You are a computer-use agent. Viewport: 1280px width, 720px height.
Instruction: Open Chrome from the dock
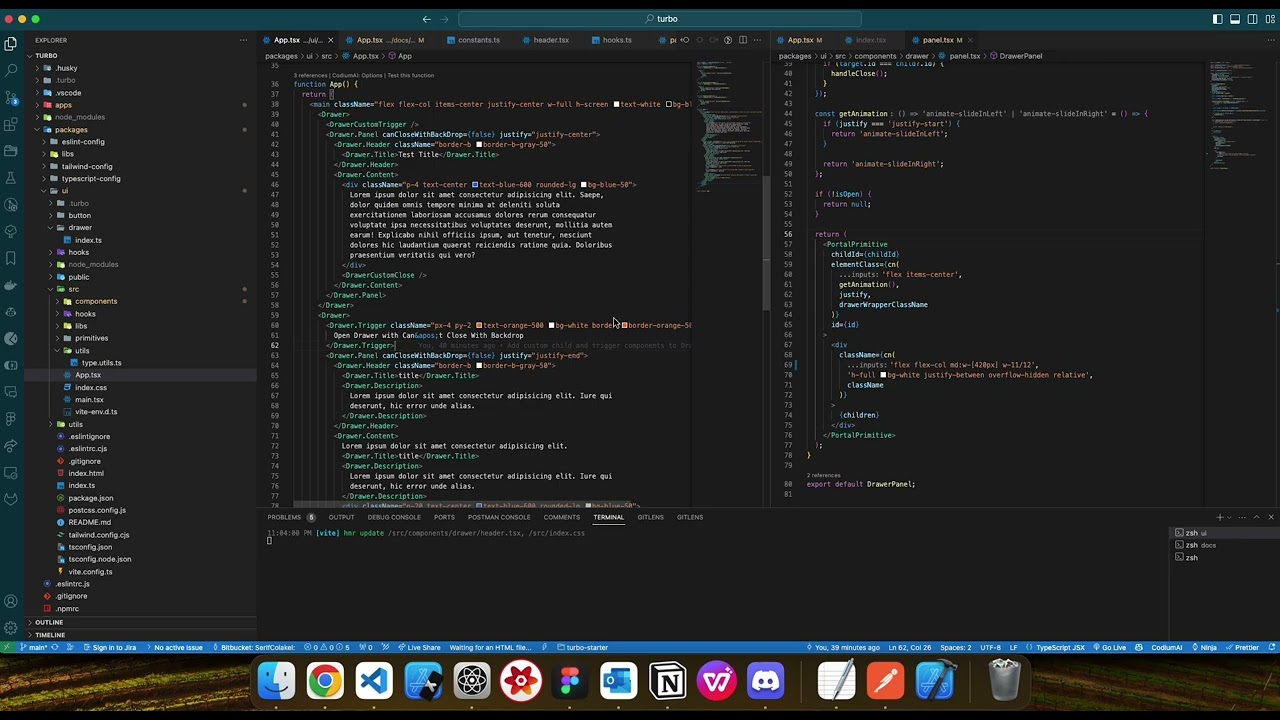pyautogui.click(x=325, y=682)
